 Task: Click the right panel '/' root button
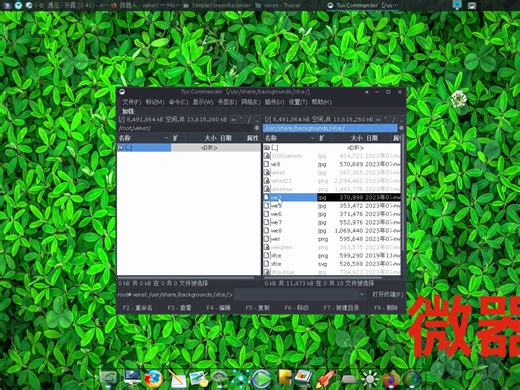coord(394,119)
